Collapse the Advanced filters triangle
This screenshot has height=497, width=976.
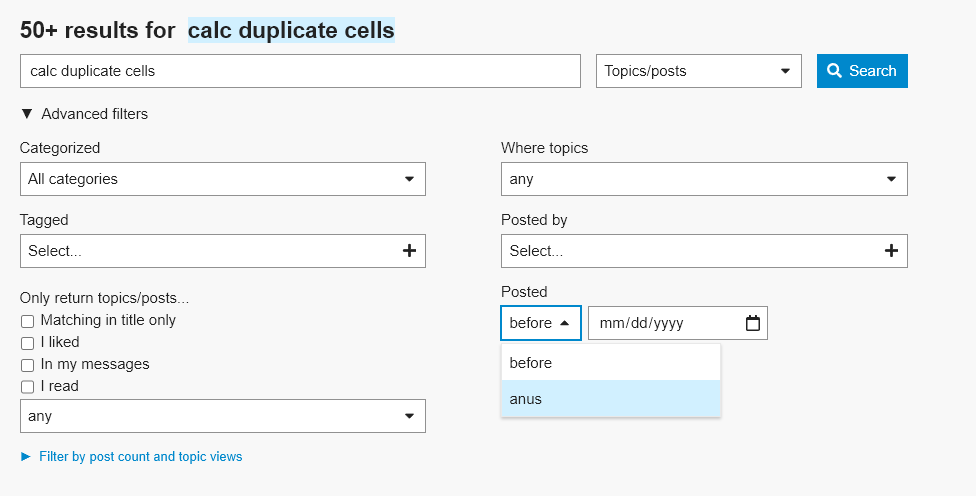[x=26, y=114]
